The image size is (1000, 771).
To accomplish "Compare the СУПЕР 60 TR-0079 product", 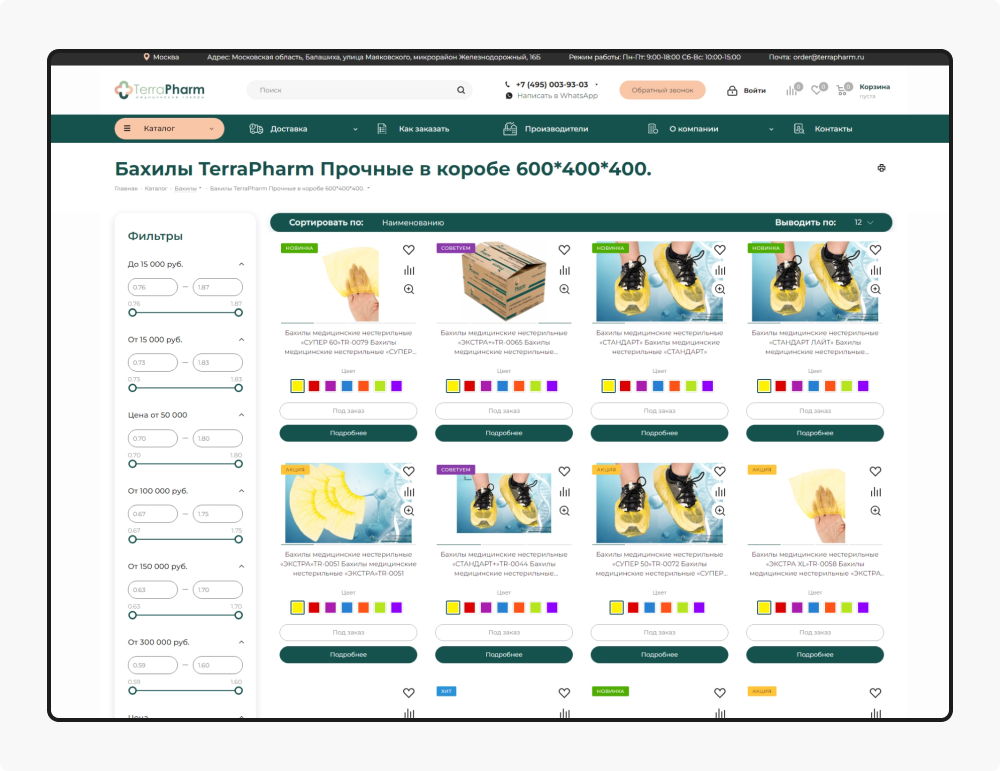I will [x=409, y=270].
